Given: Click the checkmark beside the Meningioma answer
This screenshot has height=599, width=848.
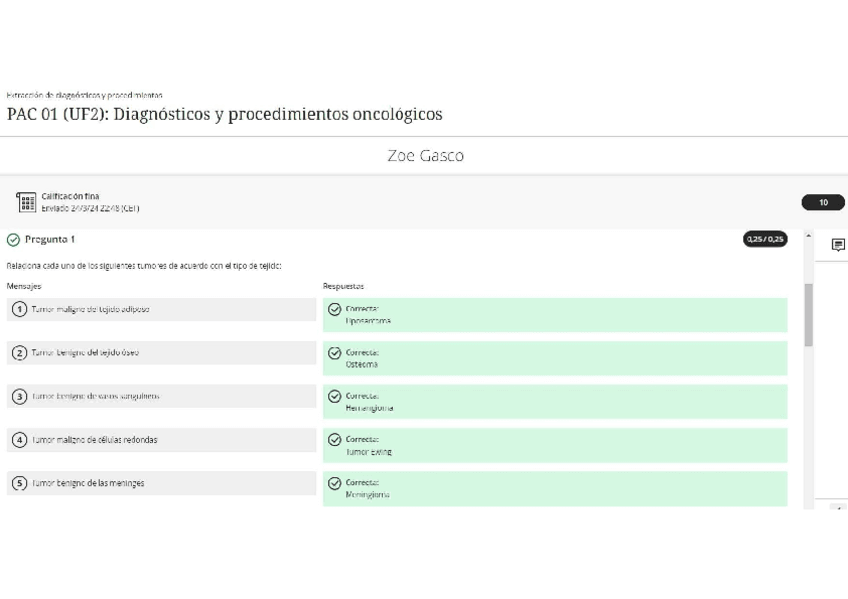Looking at the screenshot, I should [335, 483].
